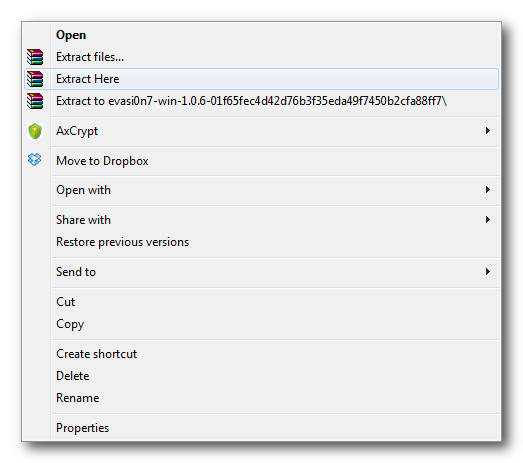Expand the Share with submenu arrow
This screenshot has width=523, height=463.
[x=488, y=219]
